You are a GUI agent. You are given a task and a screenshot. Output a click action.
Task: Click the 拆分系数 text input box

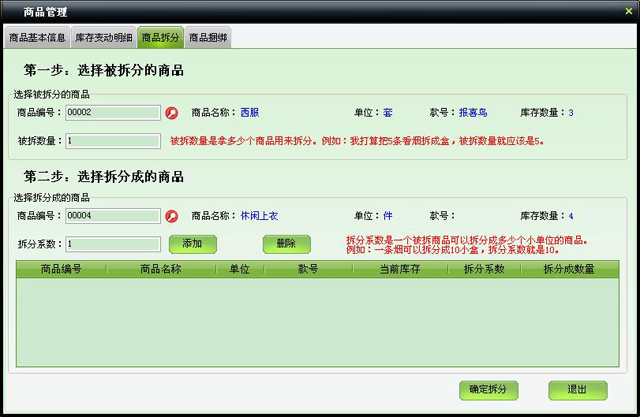pos(112,244)
